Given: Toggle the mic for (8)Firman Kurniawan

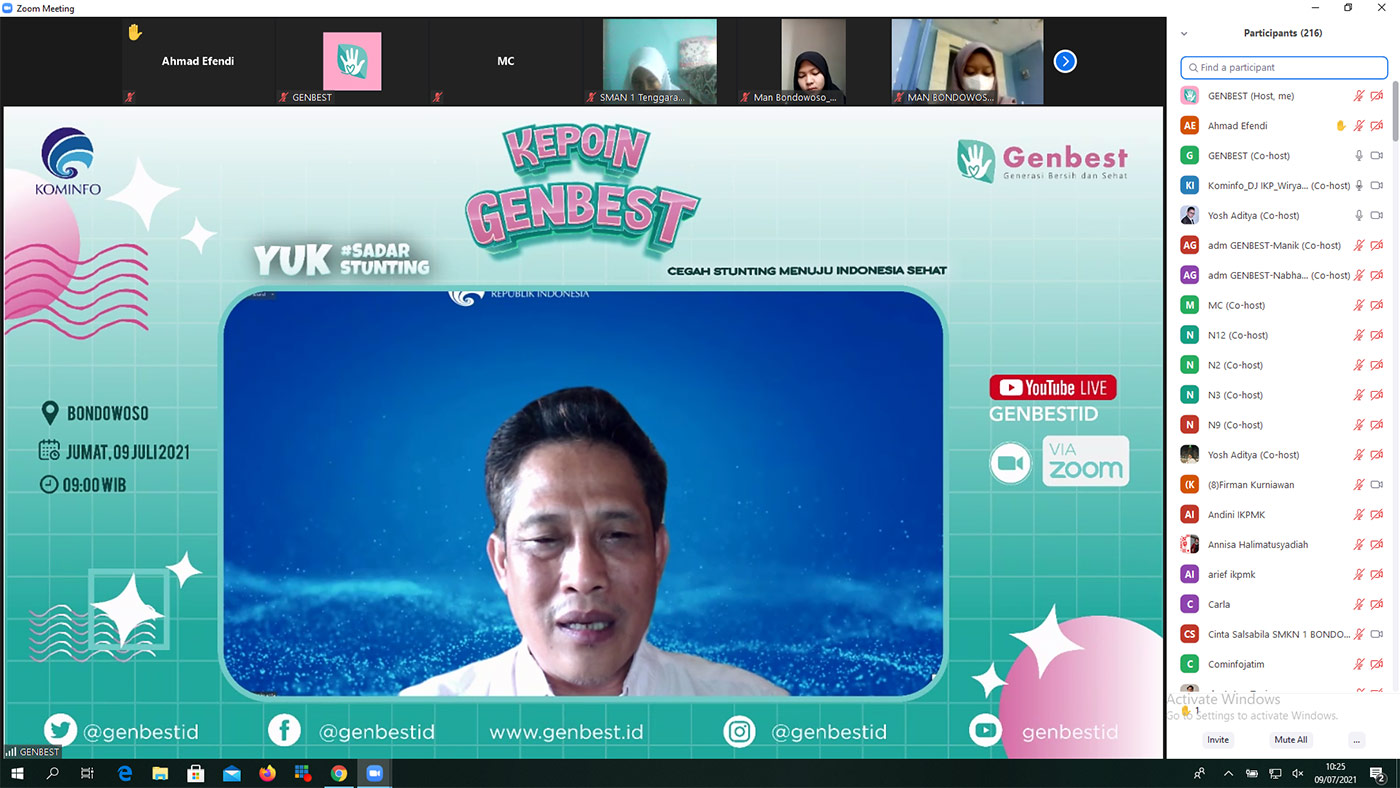Looking at the screenshot, I should [x=1359, y=485].
